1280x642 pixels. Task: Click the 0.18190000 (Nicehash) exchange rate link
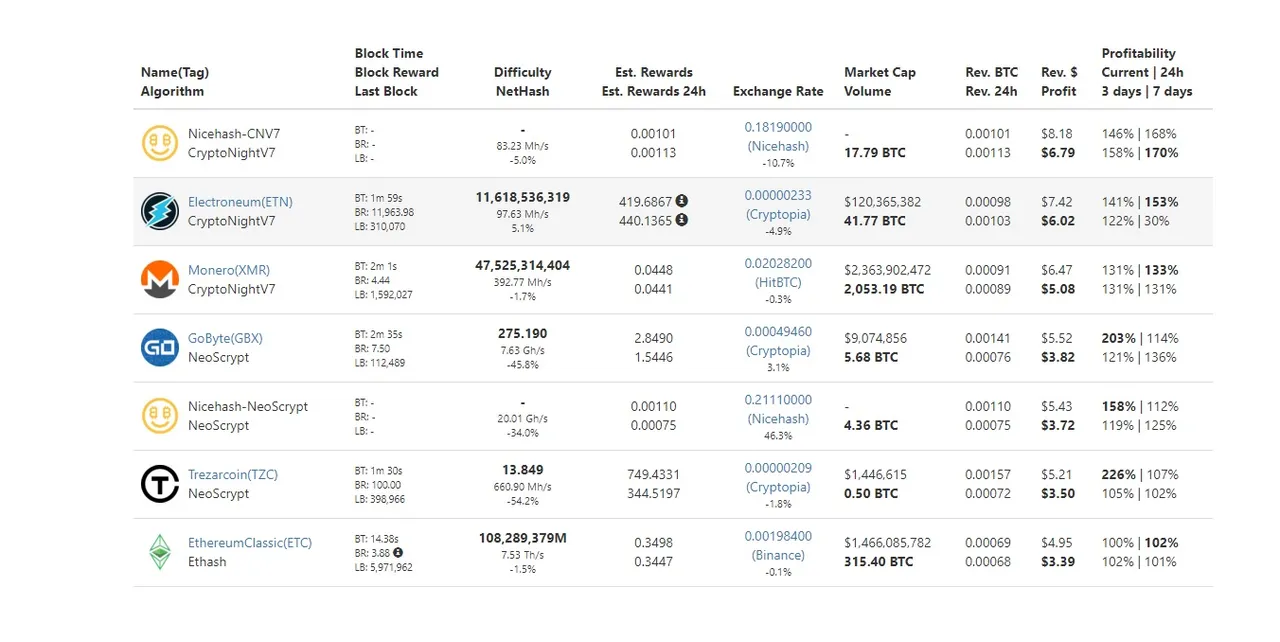(x=778, y=137)
